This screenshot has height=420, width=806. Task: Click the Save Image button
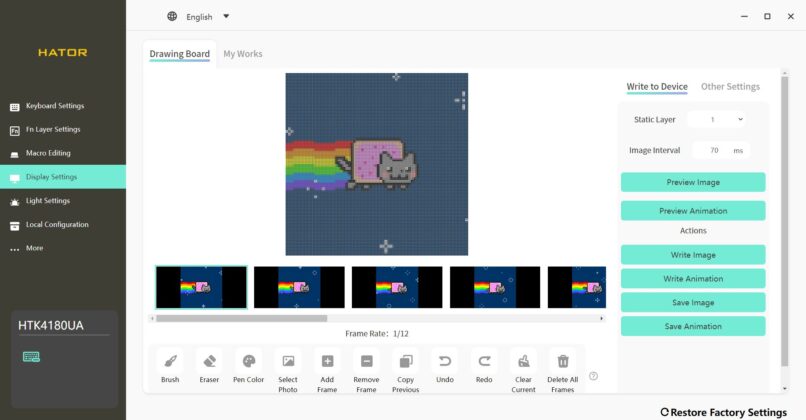tap(693, 302)
